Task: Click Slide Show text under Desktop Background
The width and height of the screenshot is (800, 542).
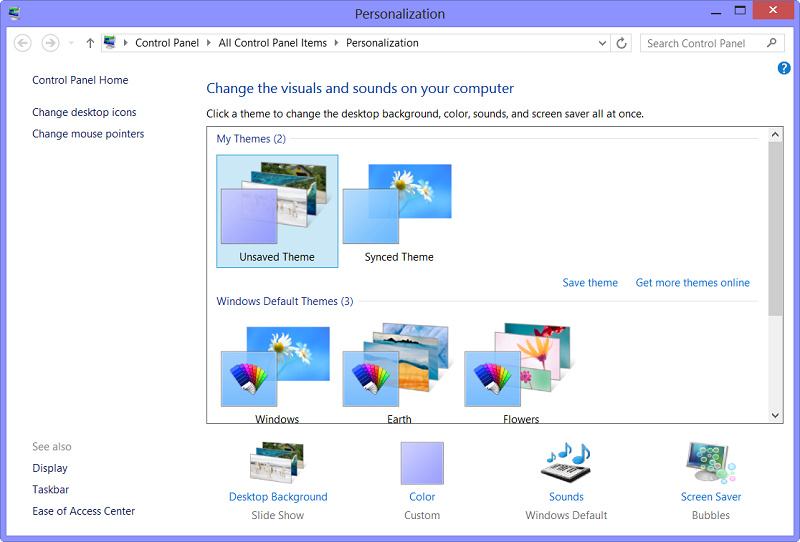Action: [278, 515]
